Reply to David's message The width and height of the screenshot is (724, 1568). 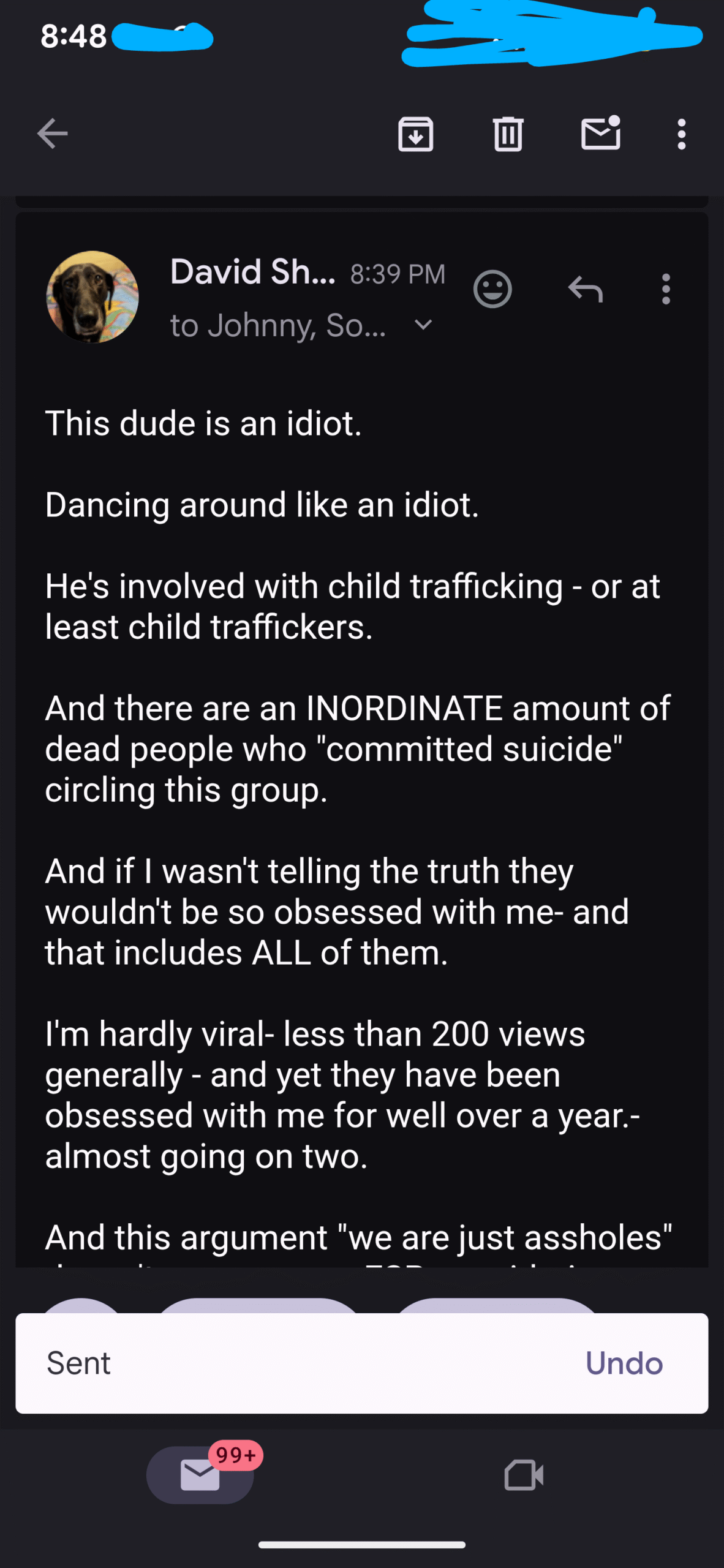click(586, 288)
